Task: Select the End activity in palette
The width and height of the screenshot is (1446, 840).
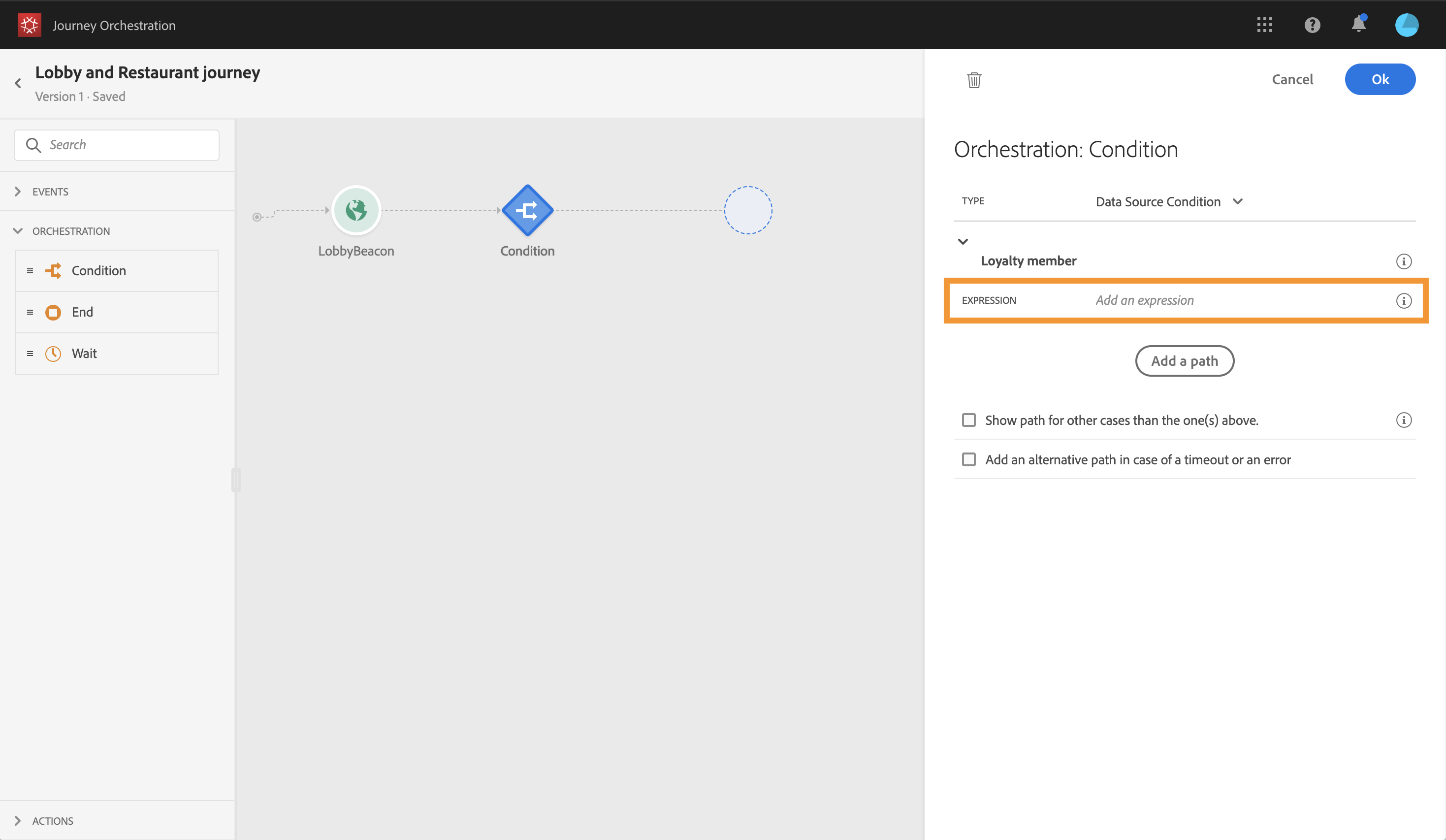Action: 82,312
